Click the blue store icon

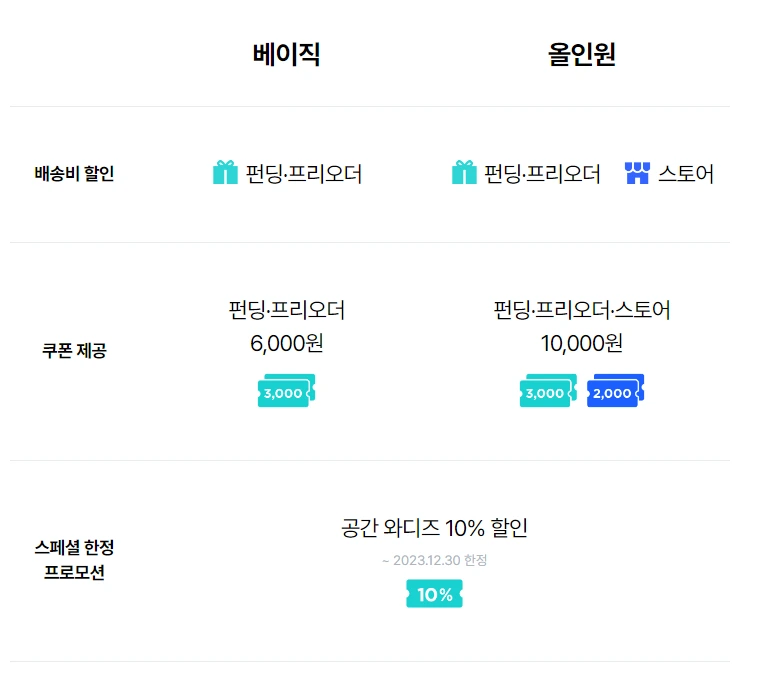(638, 173)
